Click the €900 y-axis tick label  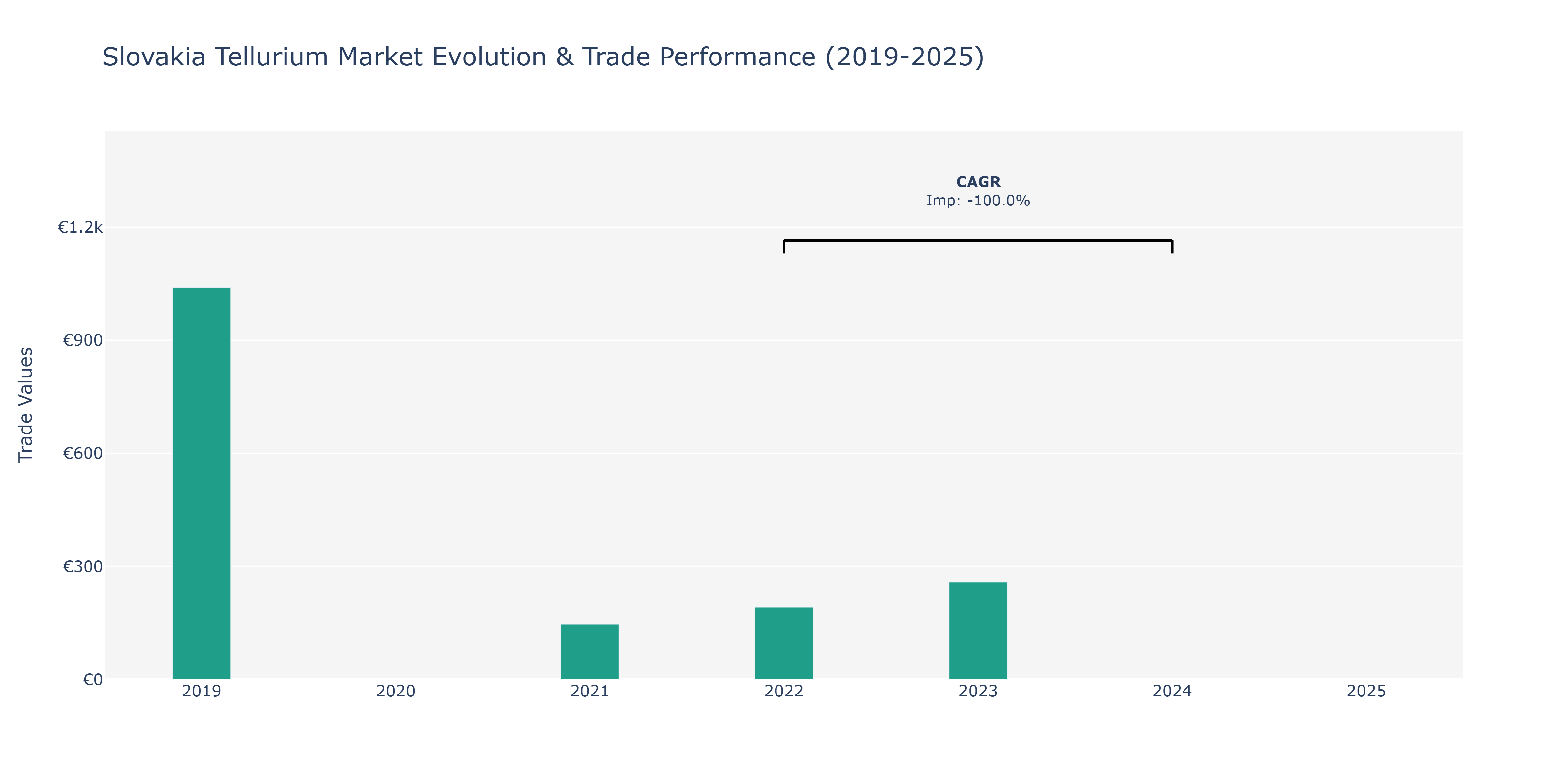pos(83,340)
